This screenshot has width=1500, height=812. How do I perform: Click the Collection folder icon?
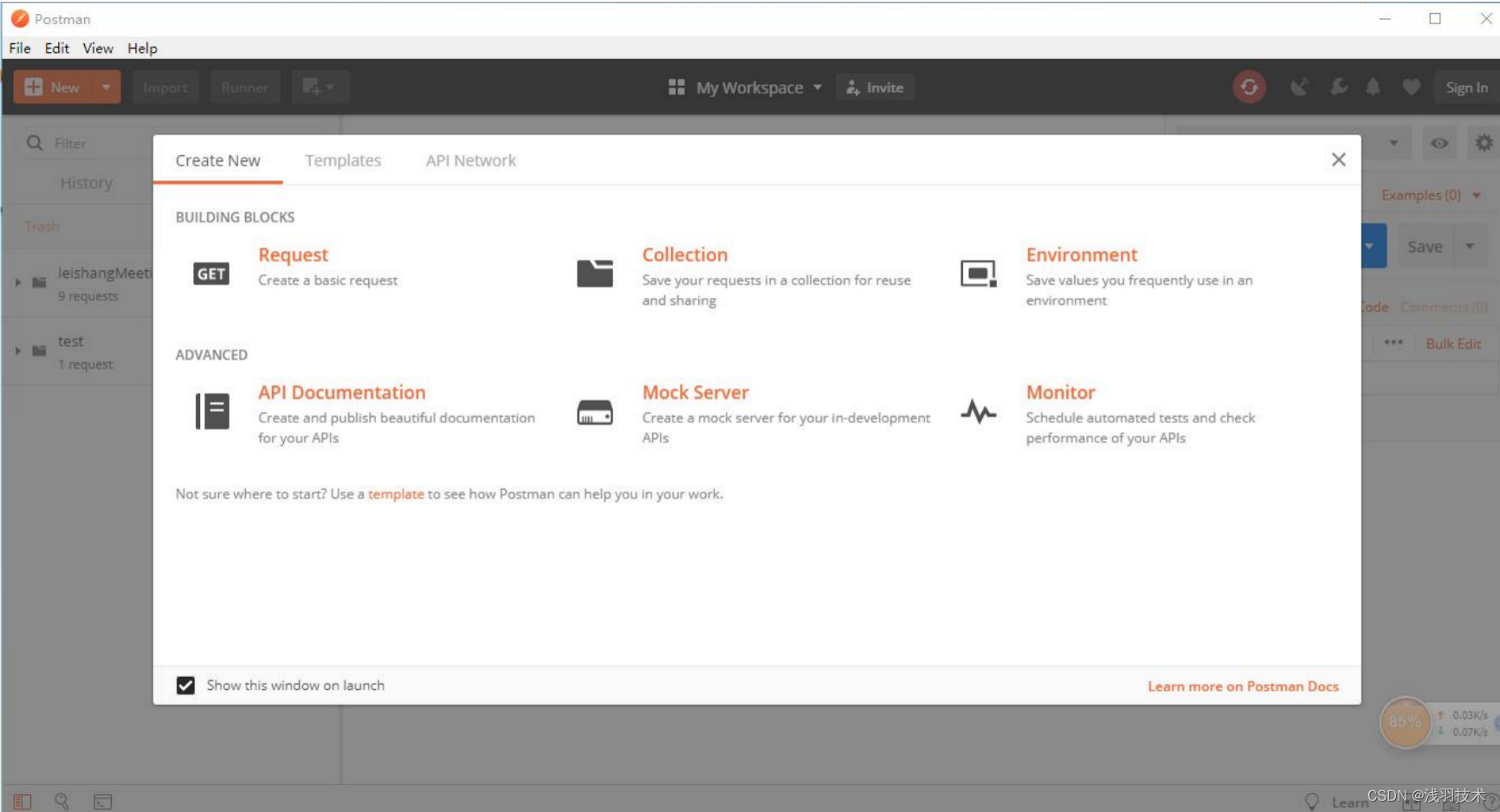coord(595,274)
